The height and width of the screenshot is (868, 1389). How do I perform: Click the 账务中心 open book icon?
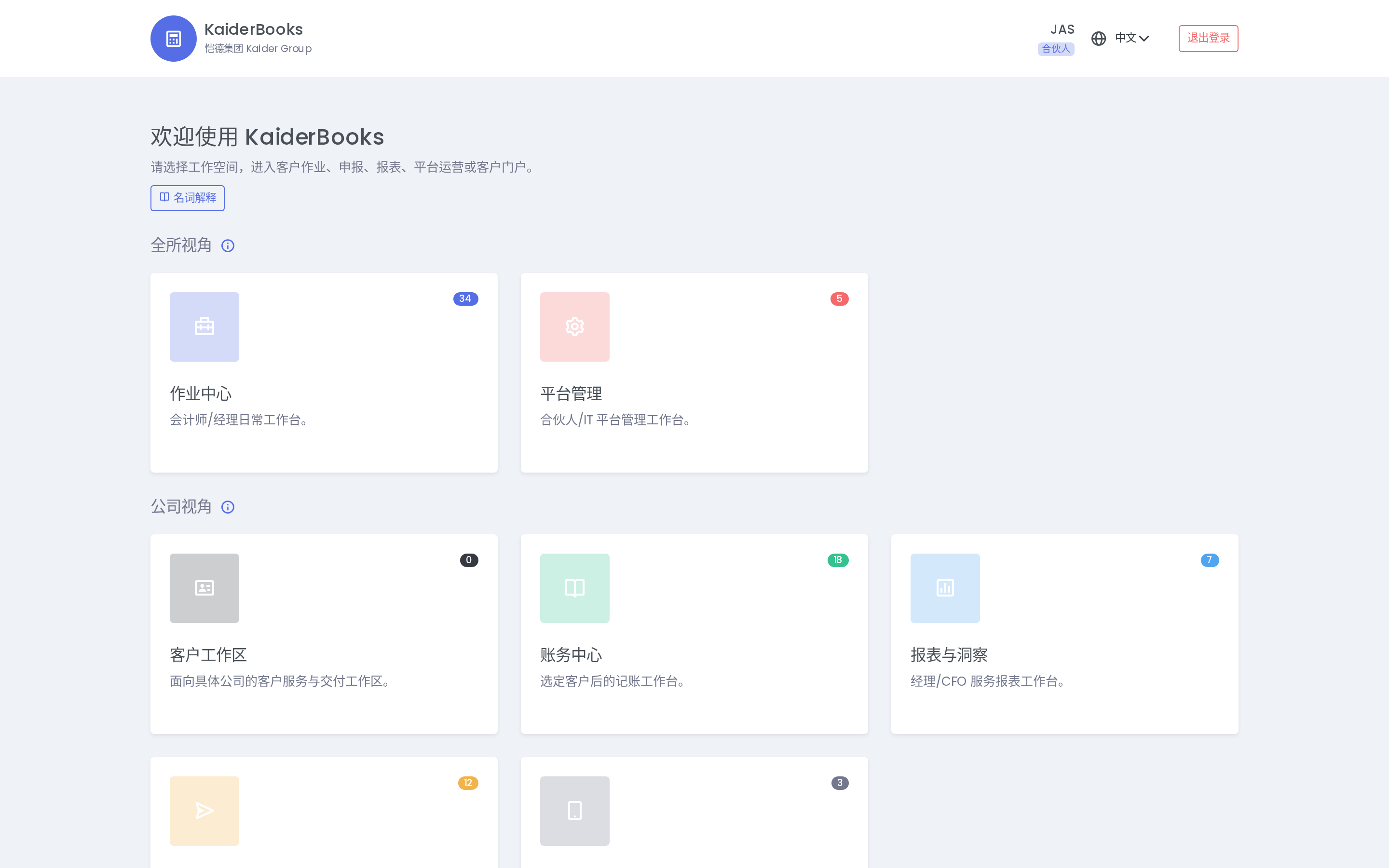(574, 588)
